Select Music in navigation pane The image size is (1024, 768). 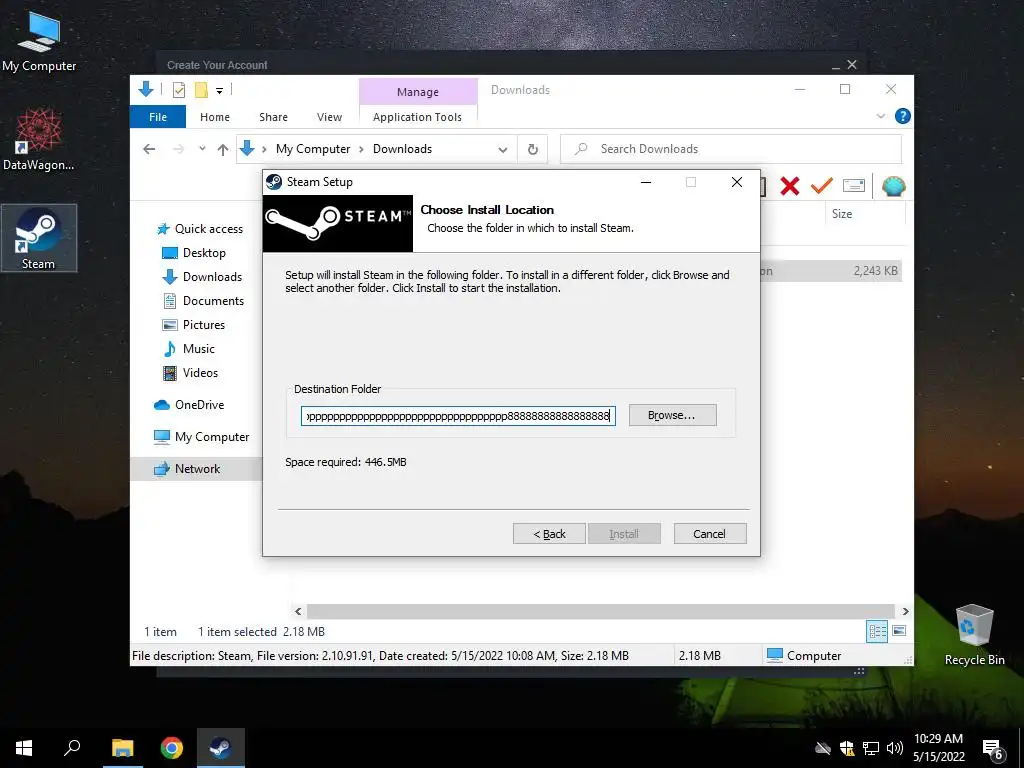pos(188,349)
